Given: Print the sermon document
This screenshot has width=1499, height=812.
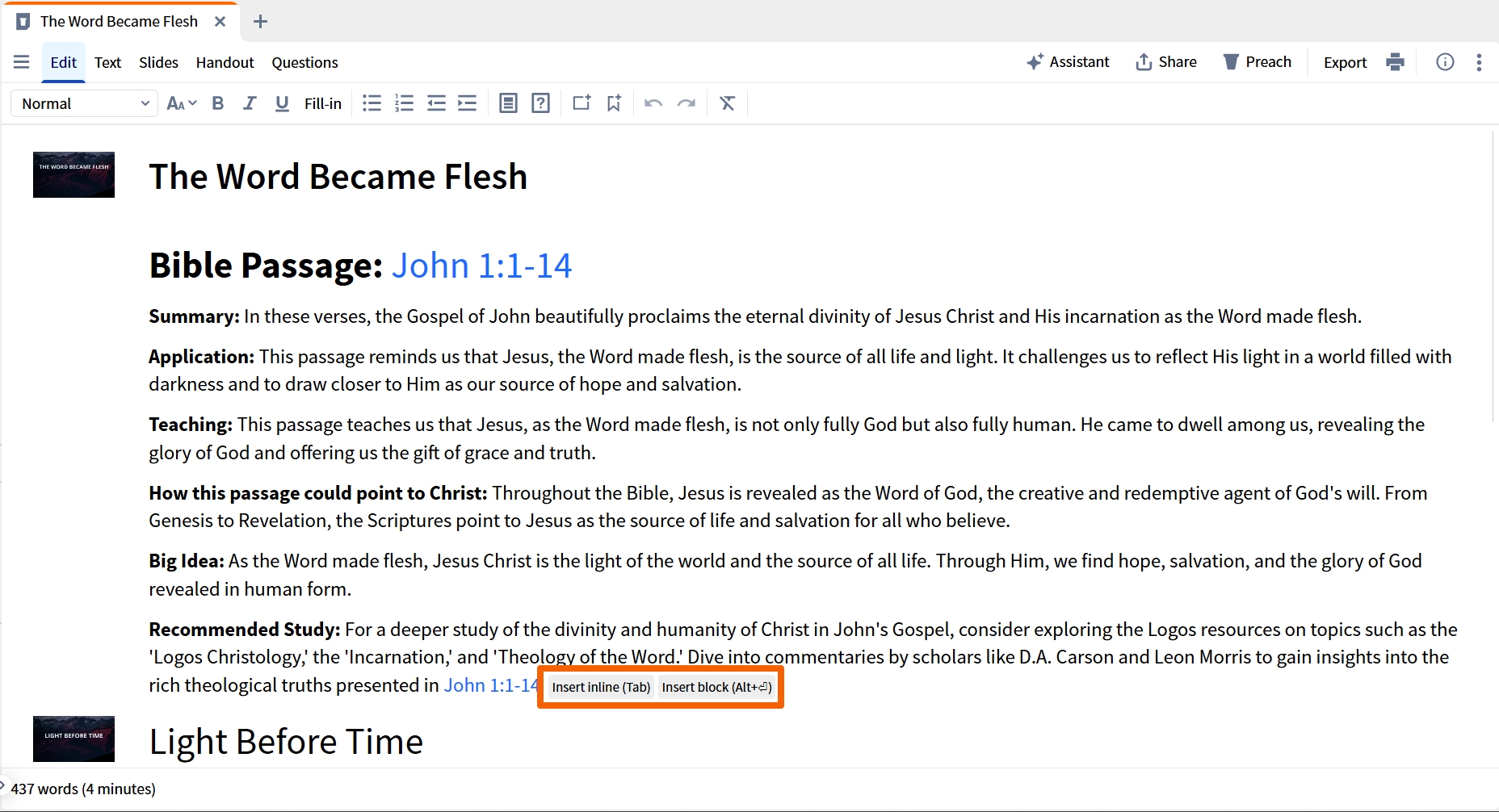Looking at the screenshot, I should click(x=1395, y=62).
